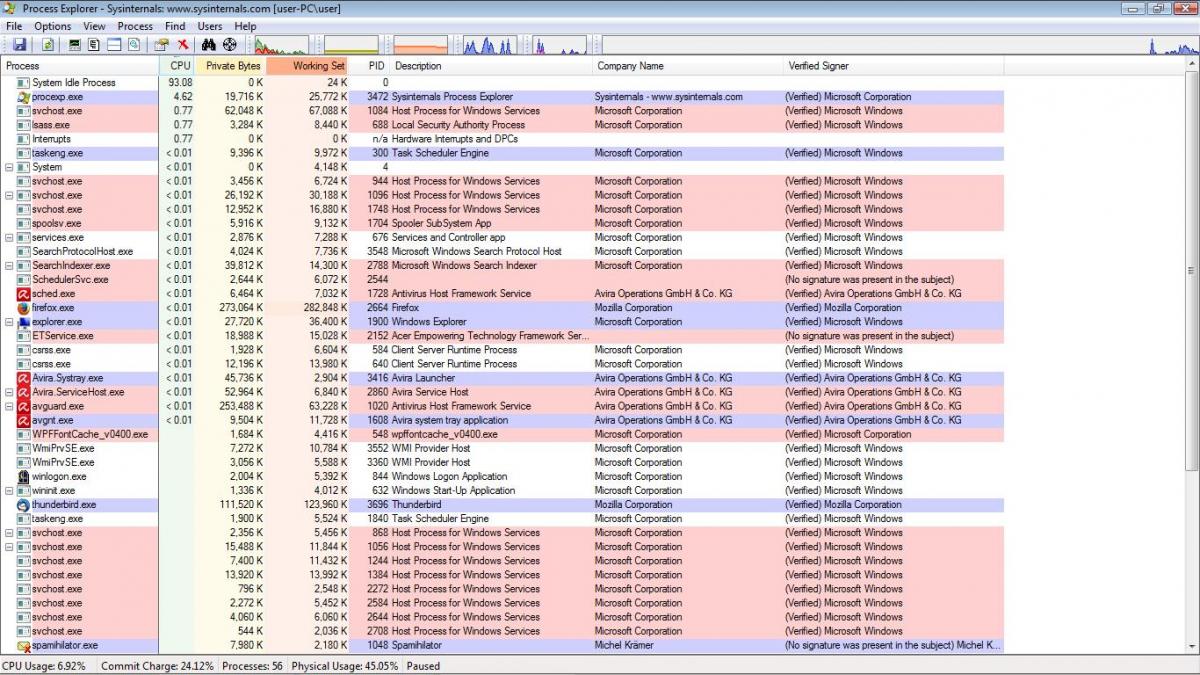Open the File menu

14,26
